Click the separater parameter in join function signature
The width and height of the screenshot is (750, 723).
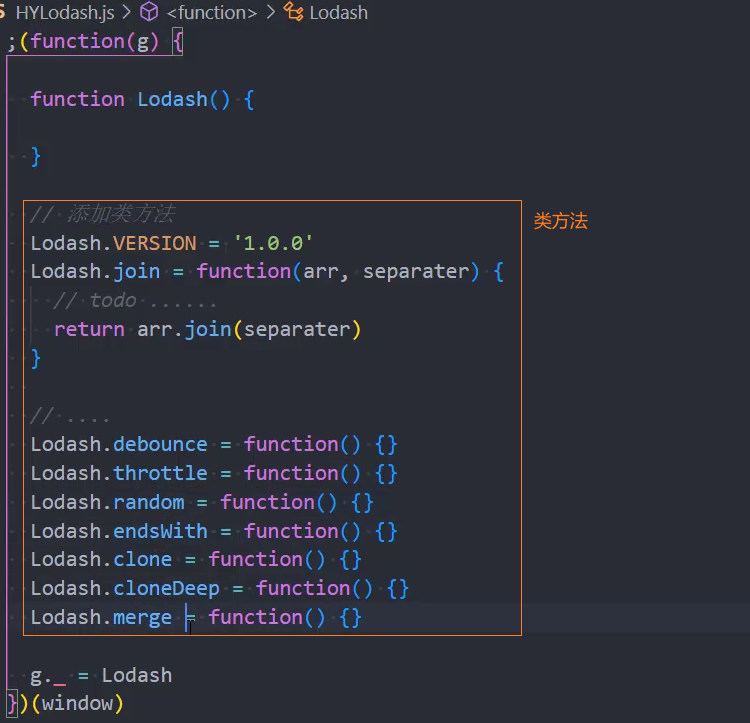[415, 272]
